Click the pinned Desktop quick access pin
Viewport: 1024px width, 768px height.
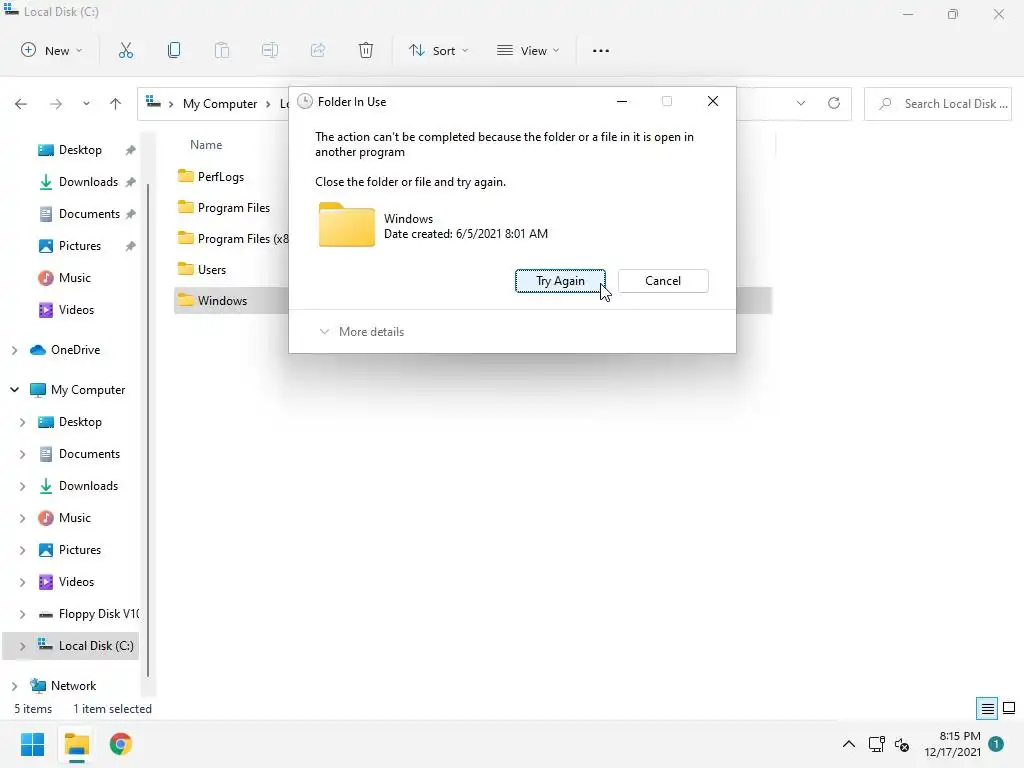click(131, 150)
